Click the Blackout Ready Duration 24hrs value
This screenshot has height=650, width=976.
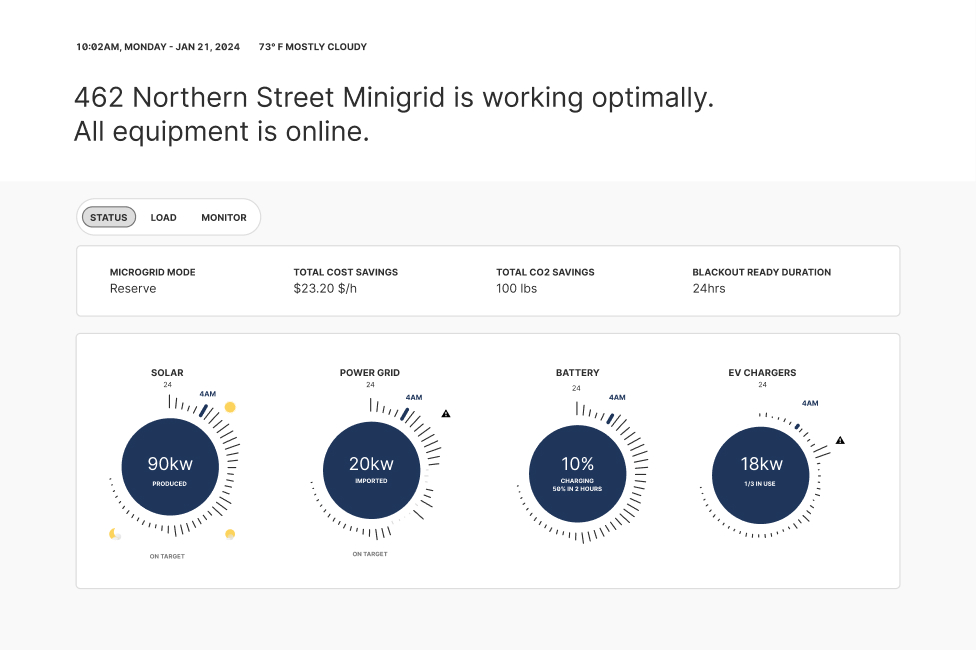click(x=709, y=289)
